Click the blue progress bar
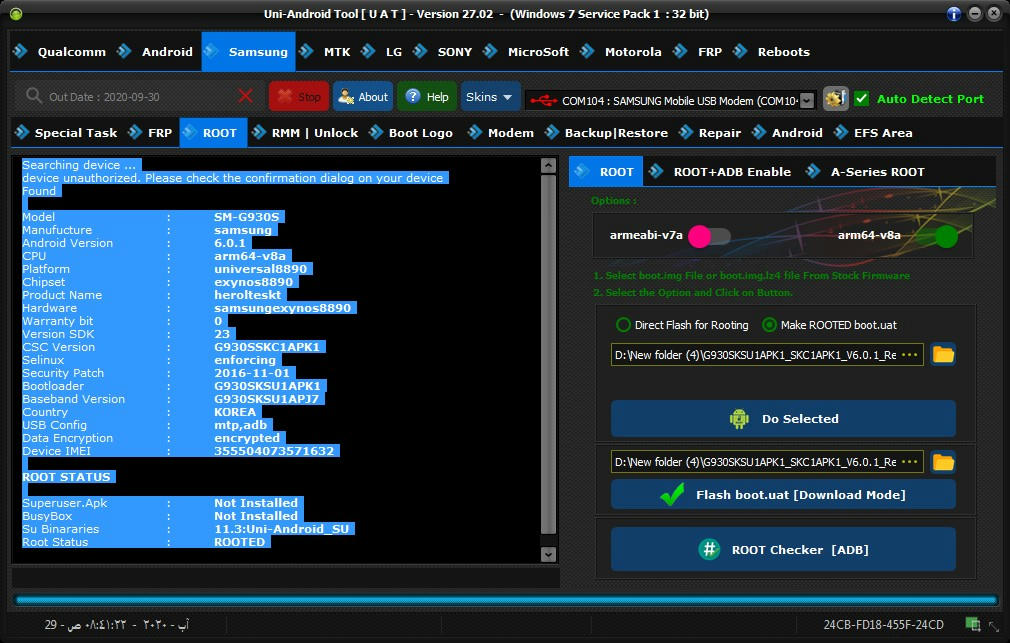Viewport: 1010px width, 643px height. click(506, 600)
